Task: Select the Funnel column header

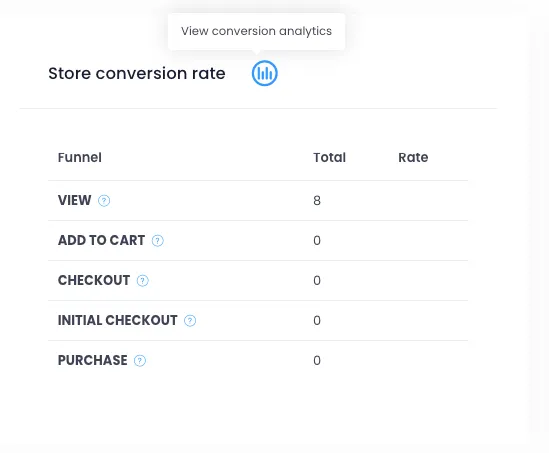Action: (x=80, y=158)
